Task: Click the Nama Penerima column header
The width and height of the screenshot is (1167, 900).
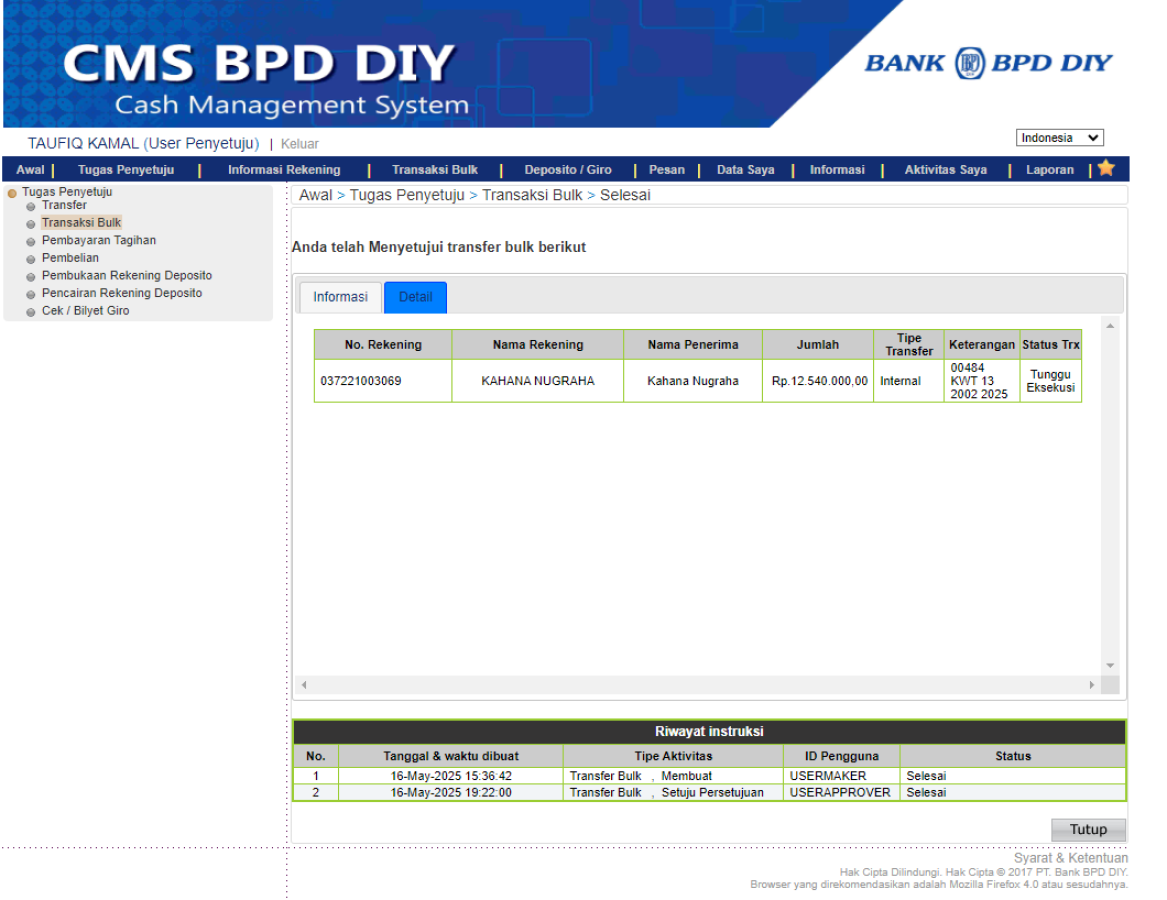Action: tap(693, 345)
